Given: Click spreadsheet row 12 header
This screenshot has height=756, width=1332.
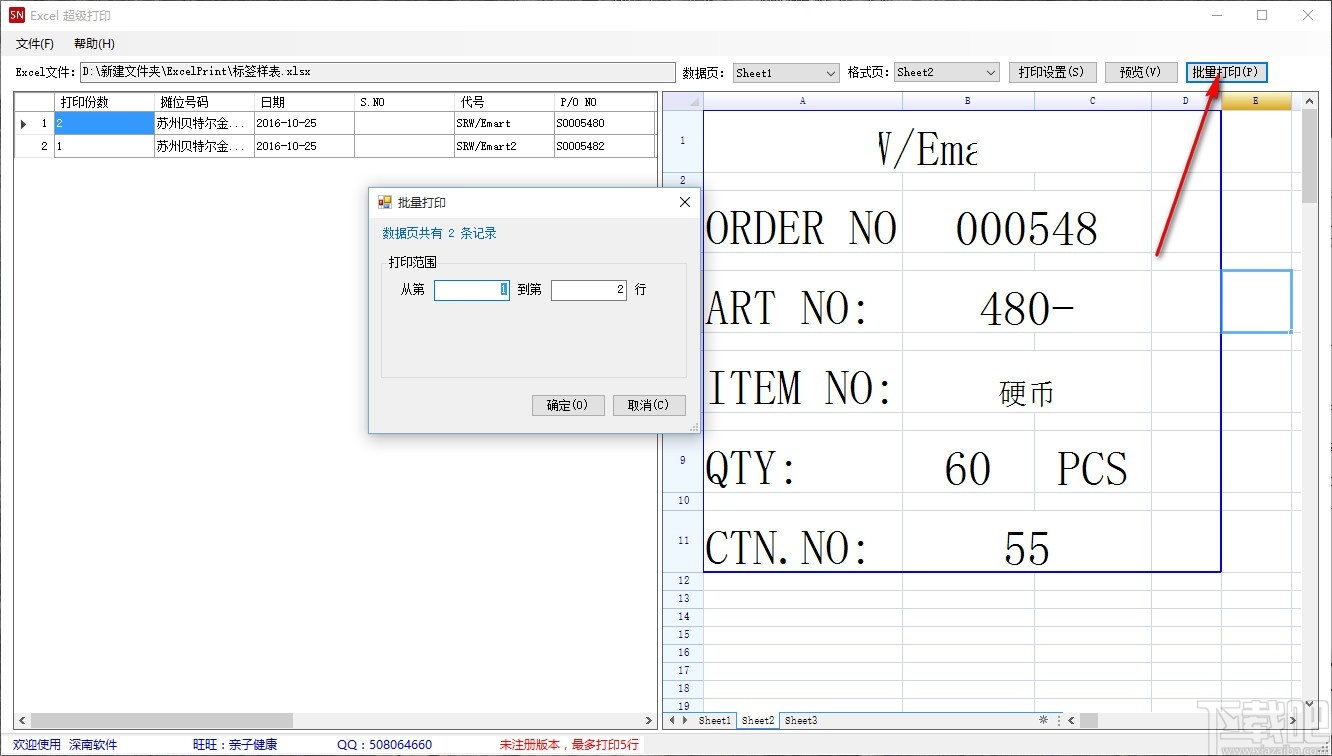Looking at the screenshot, I should (x=683, y=580).
